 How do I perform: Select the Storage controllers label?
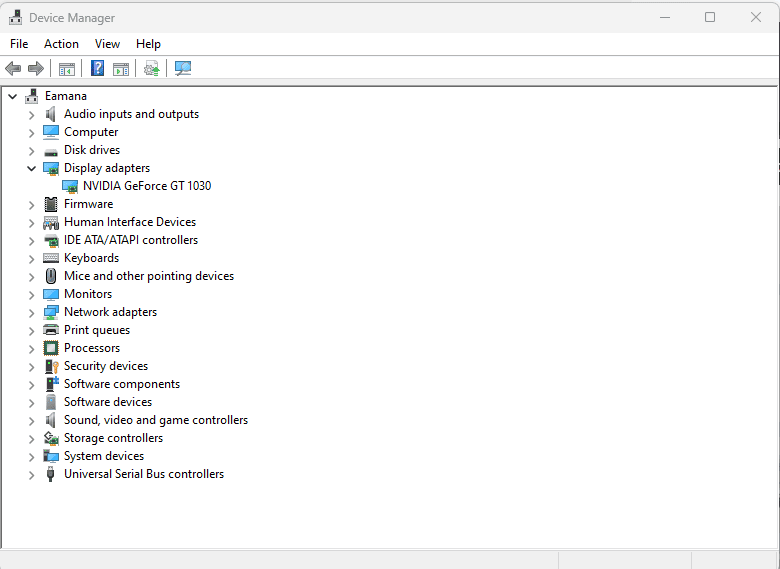(113, 438)
